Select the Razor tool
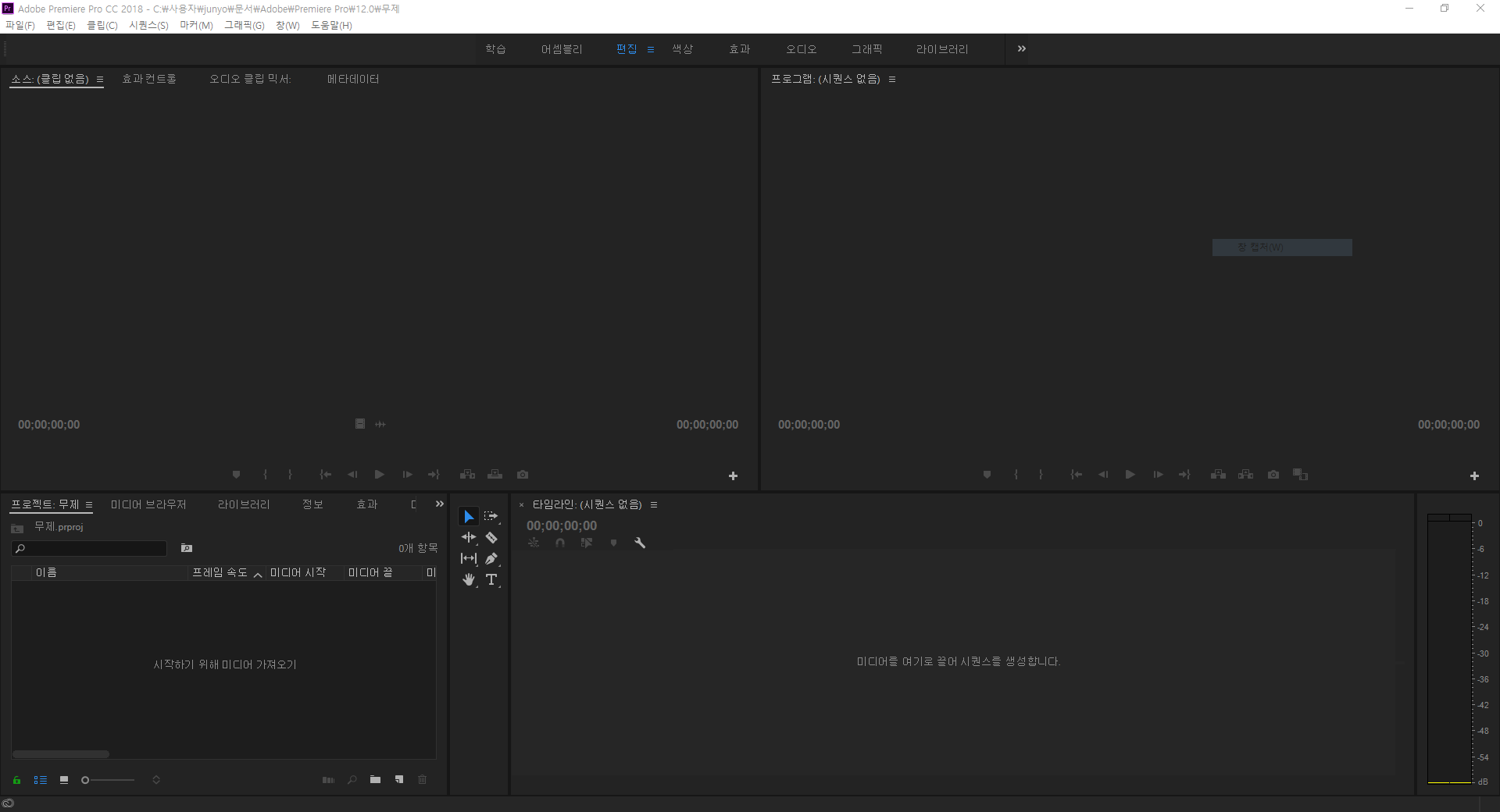 click(491, 537)
